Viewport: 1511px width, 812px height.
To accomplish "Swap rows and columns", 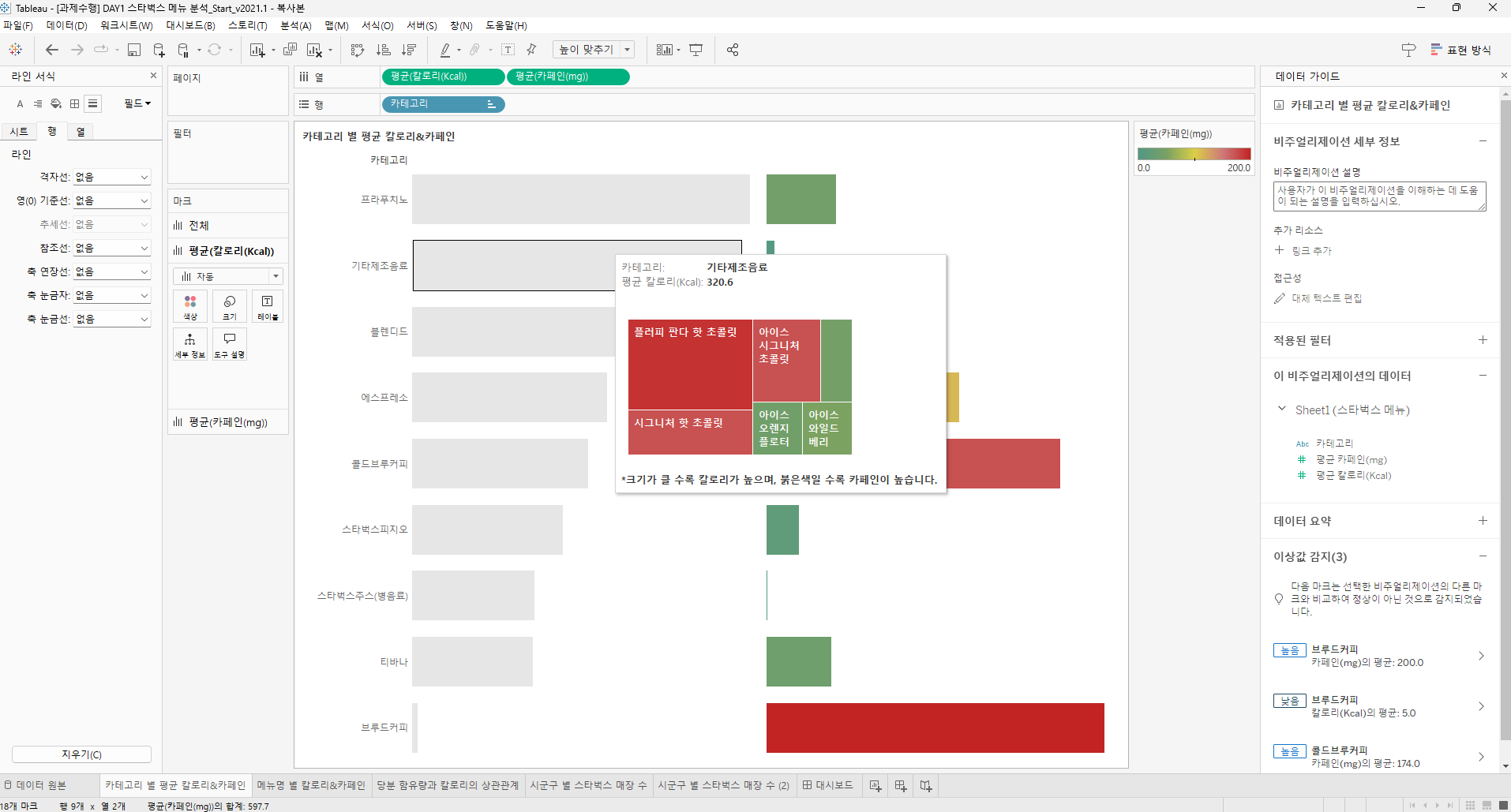I will 358,50.
